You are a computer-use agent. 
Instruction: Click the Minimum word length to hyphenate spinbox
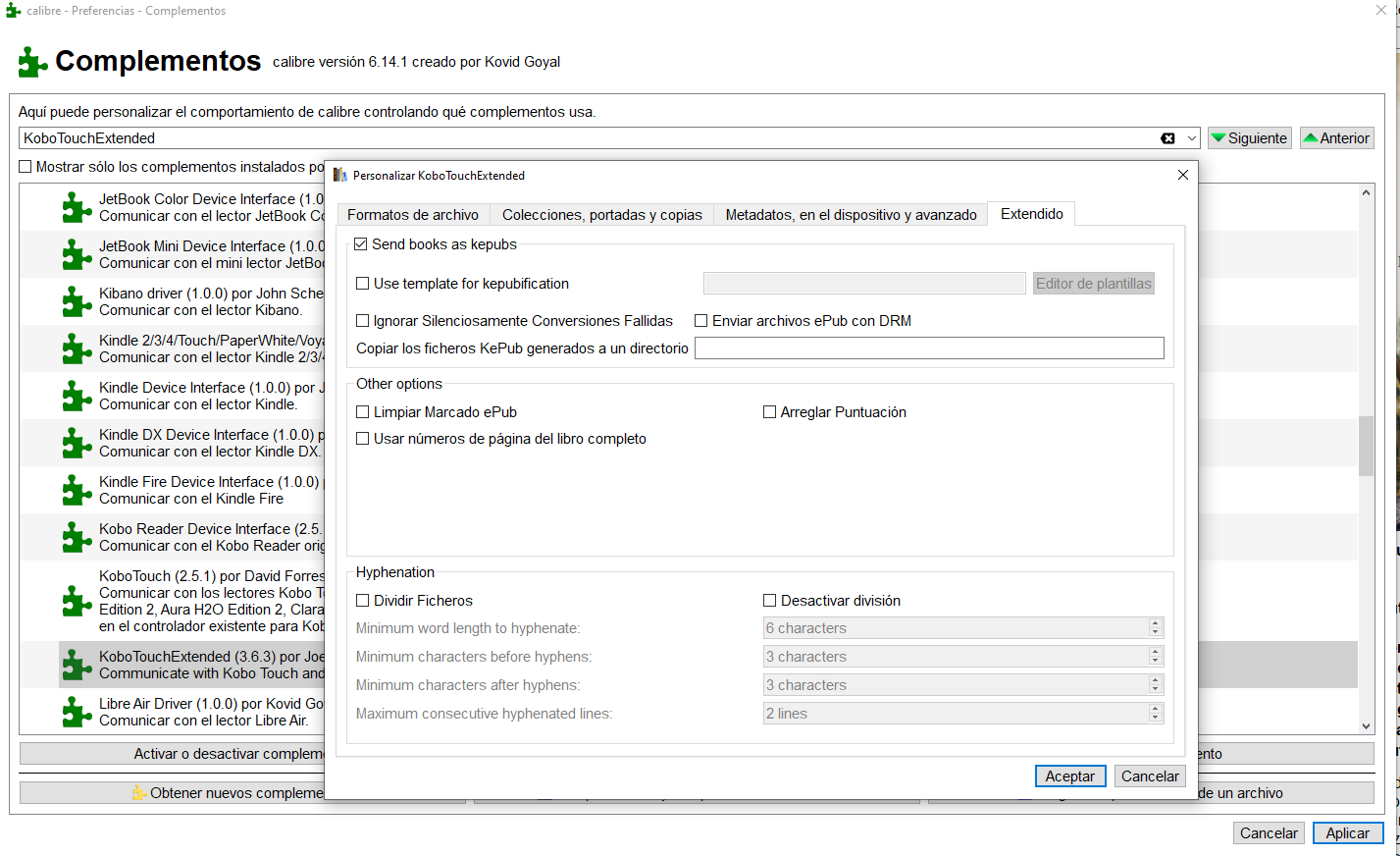pos(963,628)
